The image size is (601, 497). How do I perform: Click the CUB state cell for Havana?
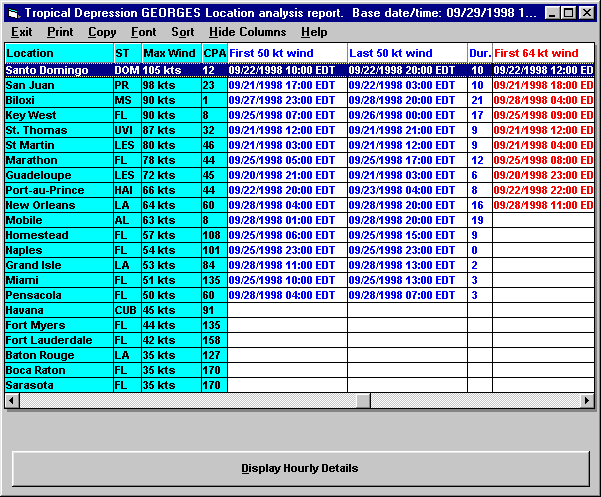pos(128,310)
